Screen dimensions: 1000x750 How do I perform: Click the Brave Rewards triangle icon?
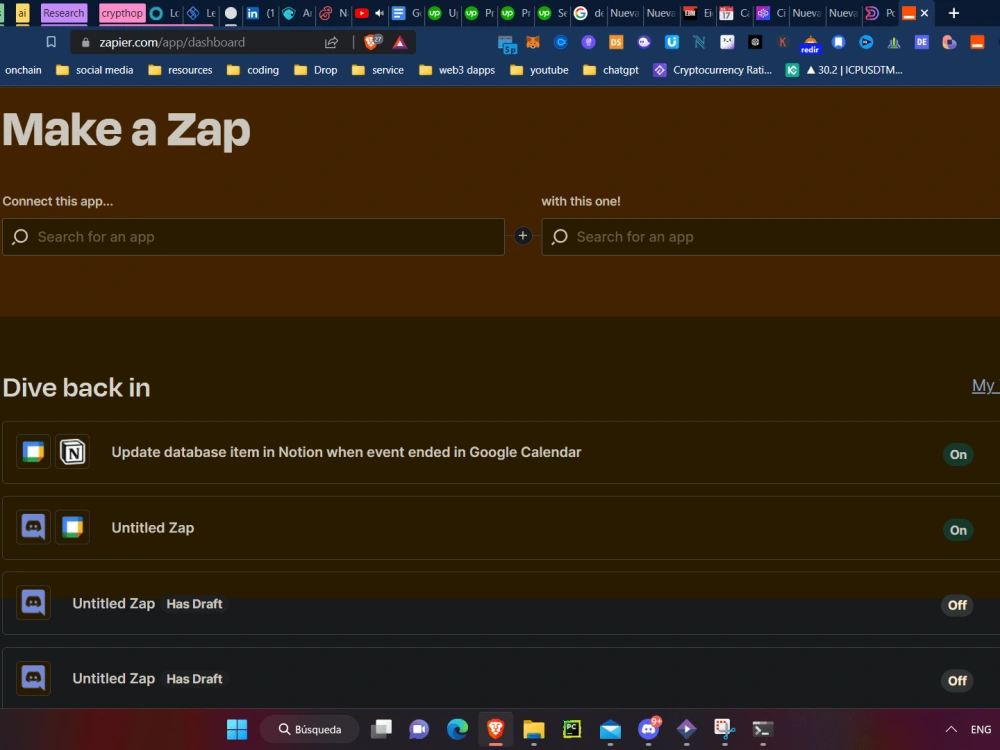400,43
